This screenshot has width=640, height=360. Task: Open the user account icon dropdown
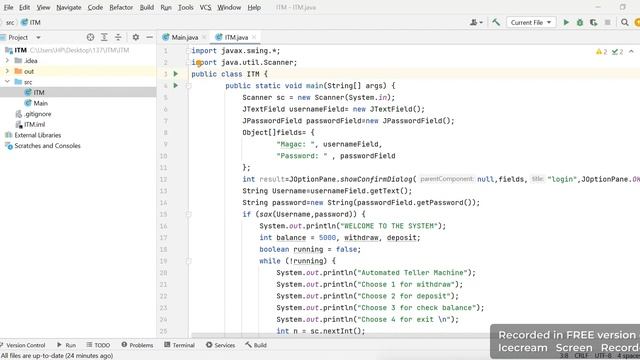(476, 22)
